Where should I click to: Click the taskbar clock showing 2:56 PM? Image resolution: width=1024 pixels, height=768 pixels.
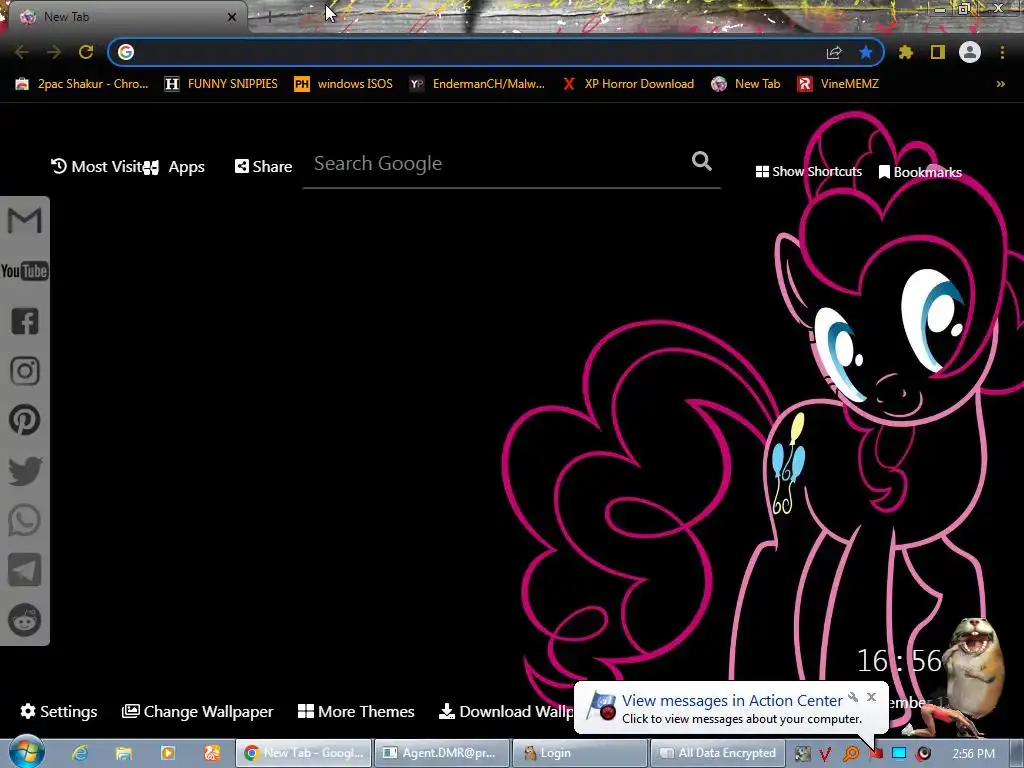pos(974,754)
